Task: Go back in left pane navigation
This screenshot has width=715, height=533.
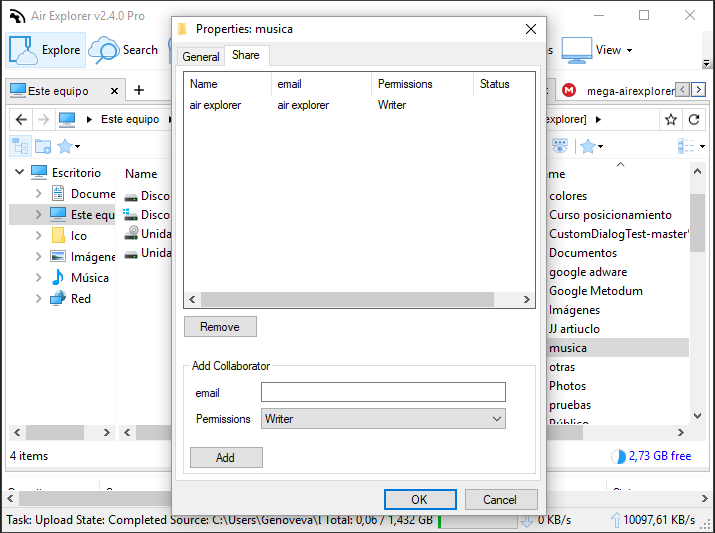Action: 21,119
